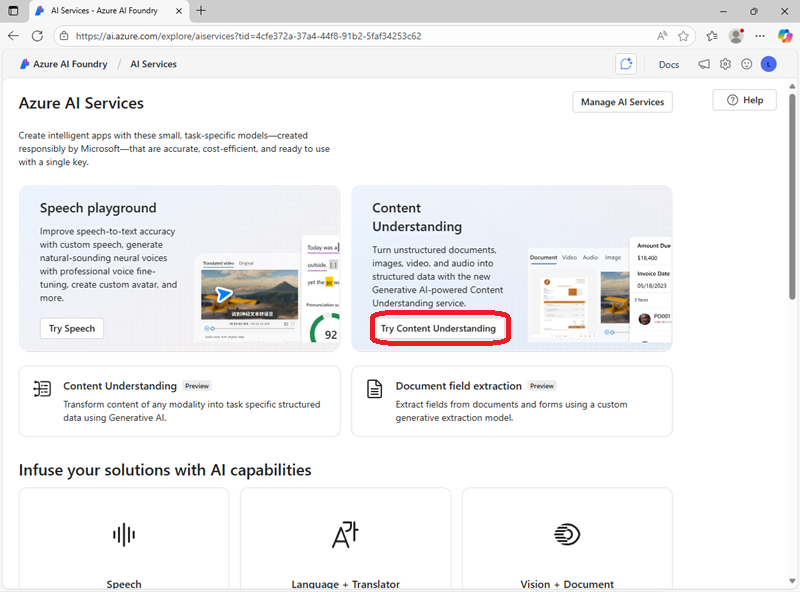The width and height of the screenshot is (800, 592).
Task: Favorite this page with the star icon
Action: coord(684,35)
